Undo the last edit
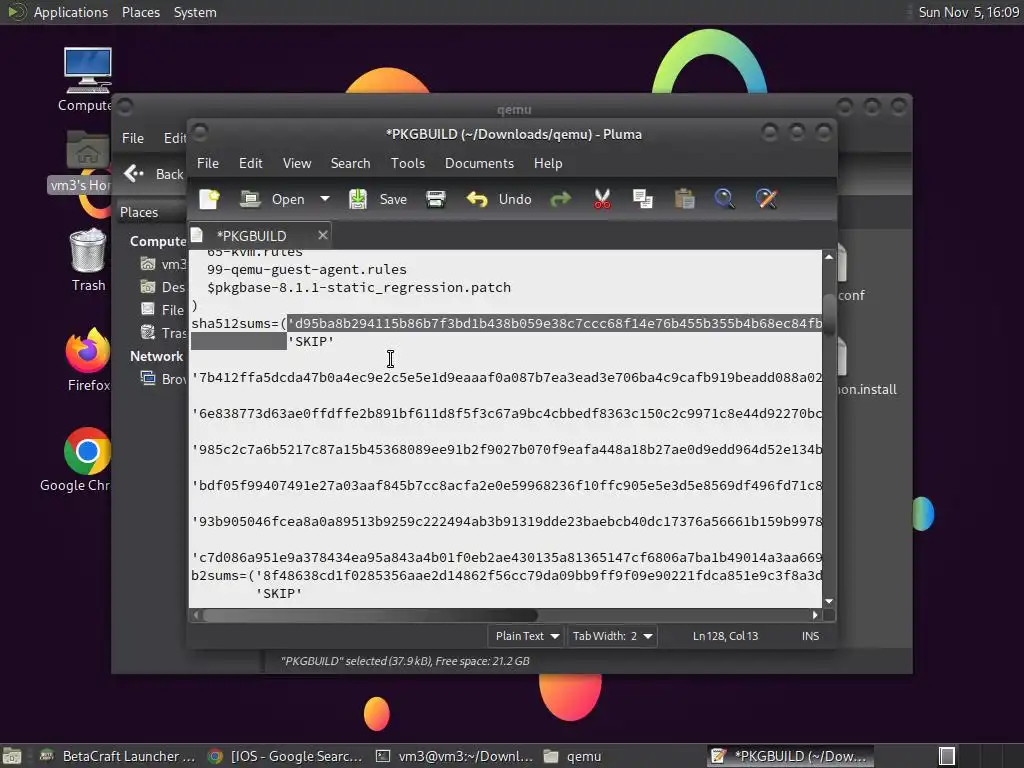The image size is (1024, 768). coord(499,199)
